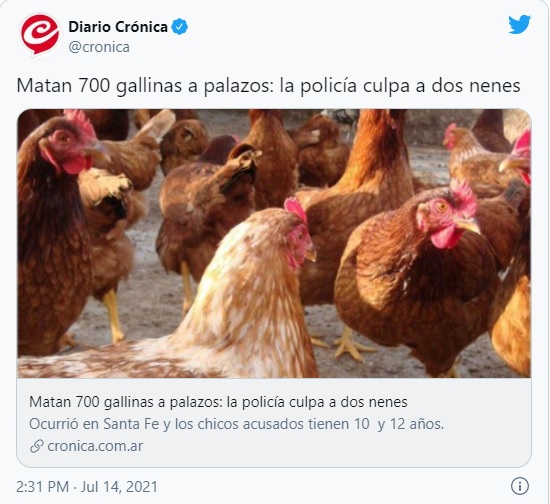The image size is (550, 504).
Task: Click the Santa Fe description line
Action: [236, 424]
